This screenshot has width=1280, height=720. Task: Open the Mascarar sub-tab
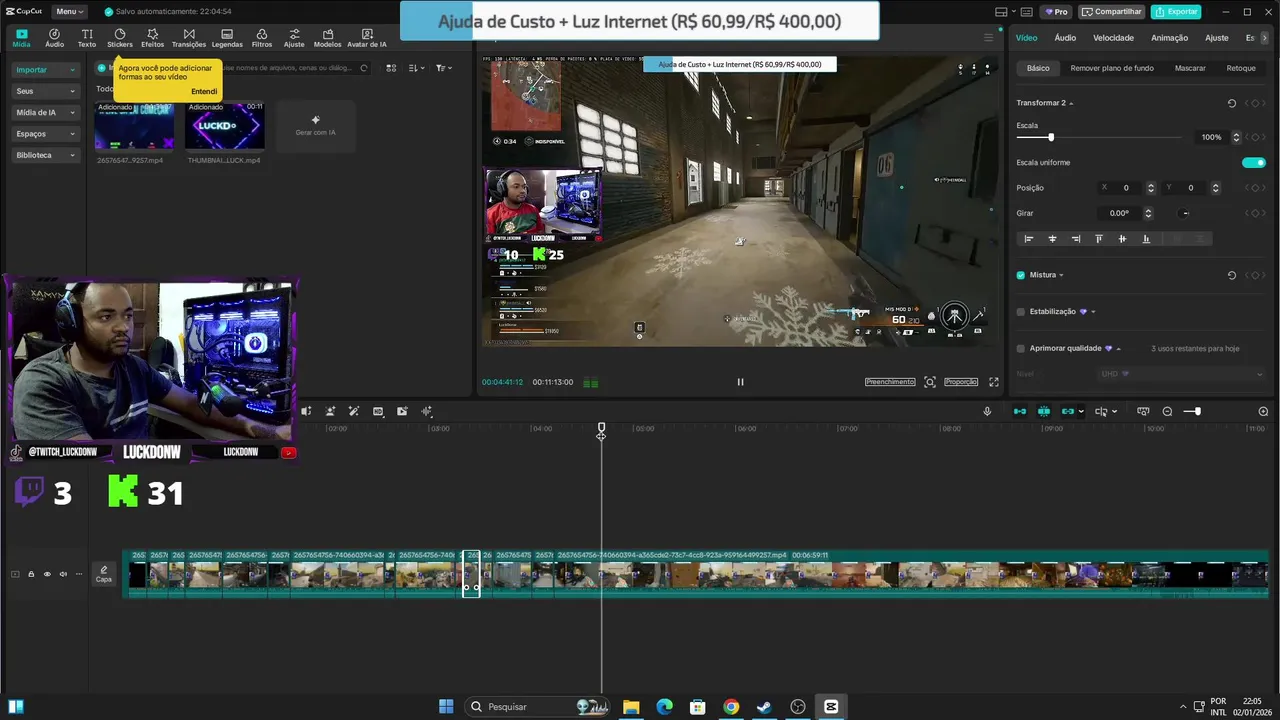(x=1190, y=68)
